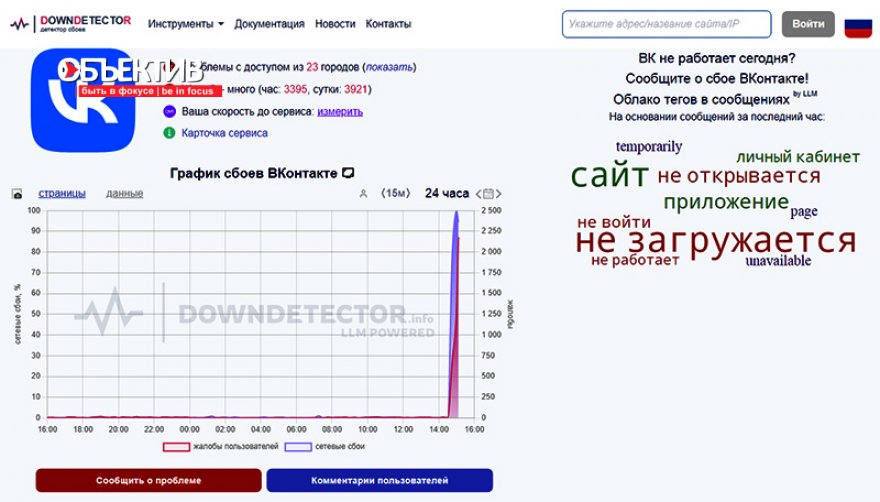
Task: Click the VKontakte service logo
Action: (82, 100)
